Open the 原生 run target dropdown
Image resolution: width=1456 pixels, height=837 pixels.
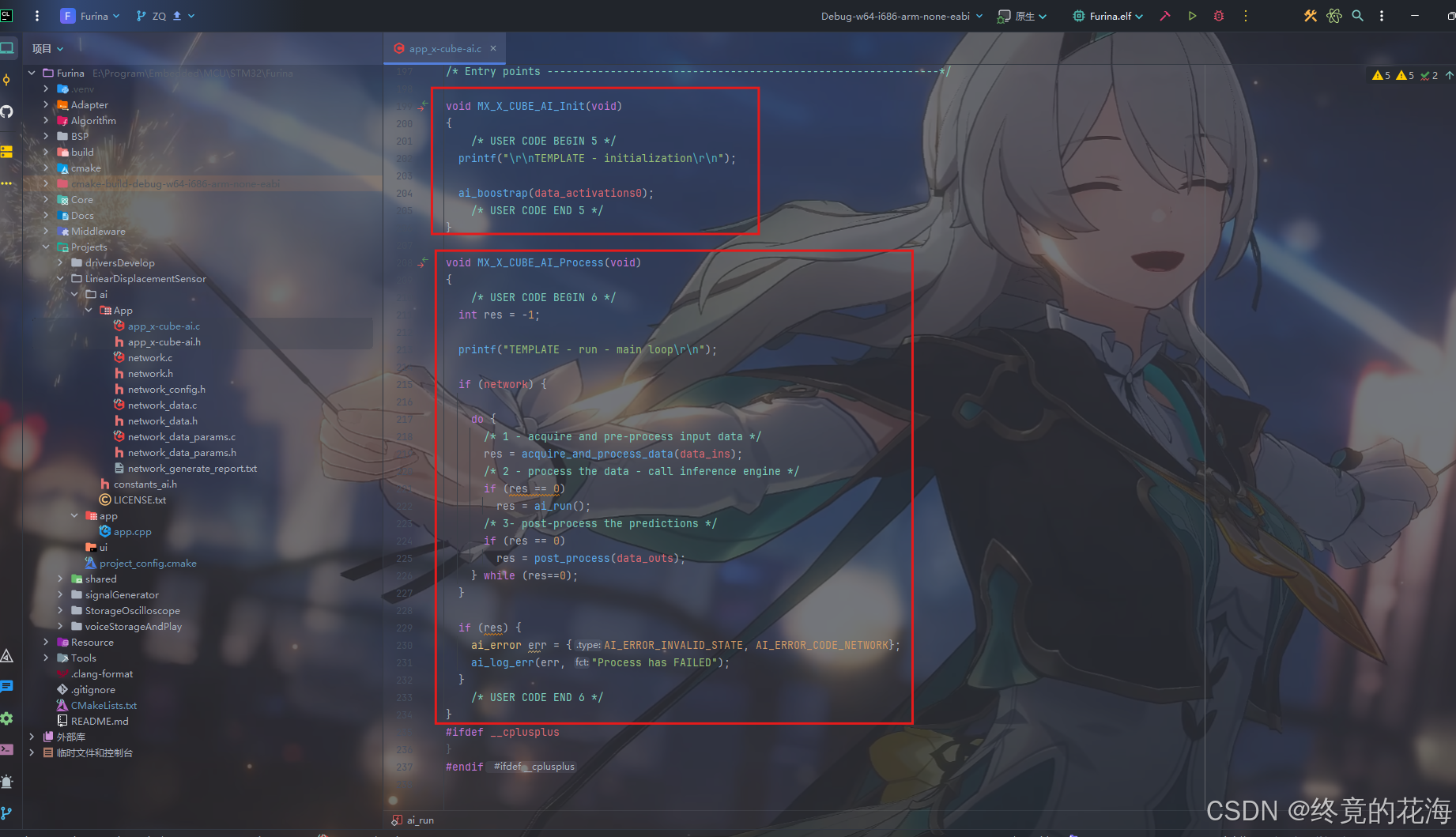[x=1022, y=16]
